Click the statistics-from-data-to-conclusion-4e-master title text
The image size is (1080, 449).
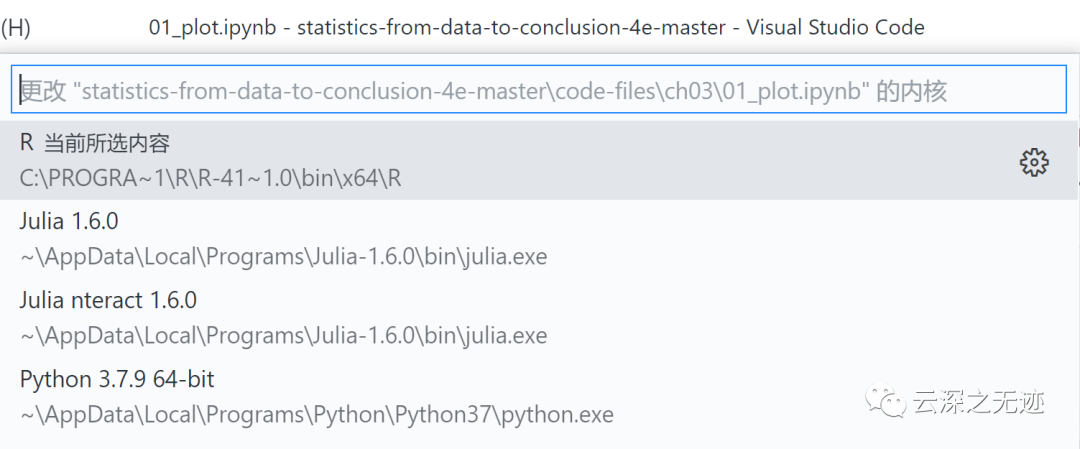[511, 27]
